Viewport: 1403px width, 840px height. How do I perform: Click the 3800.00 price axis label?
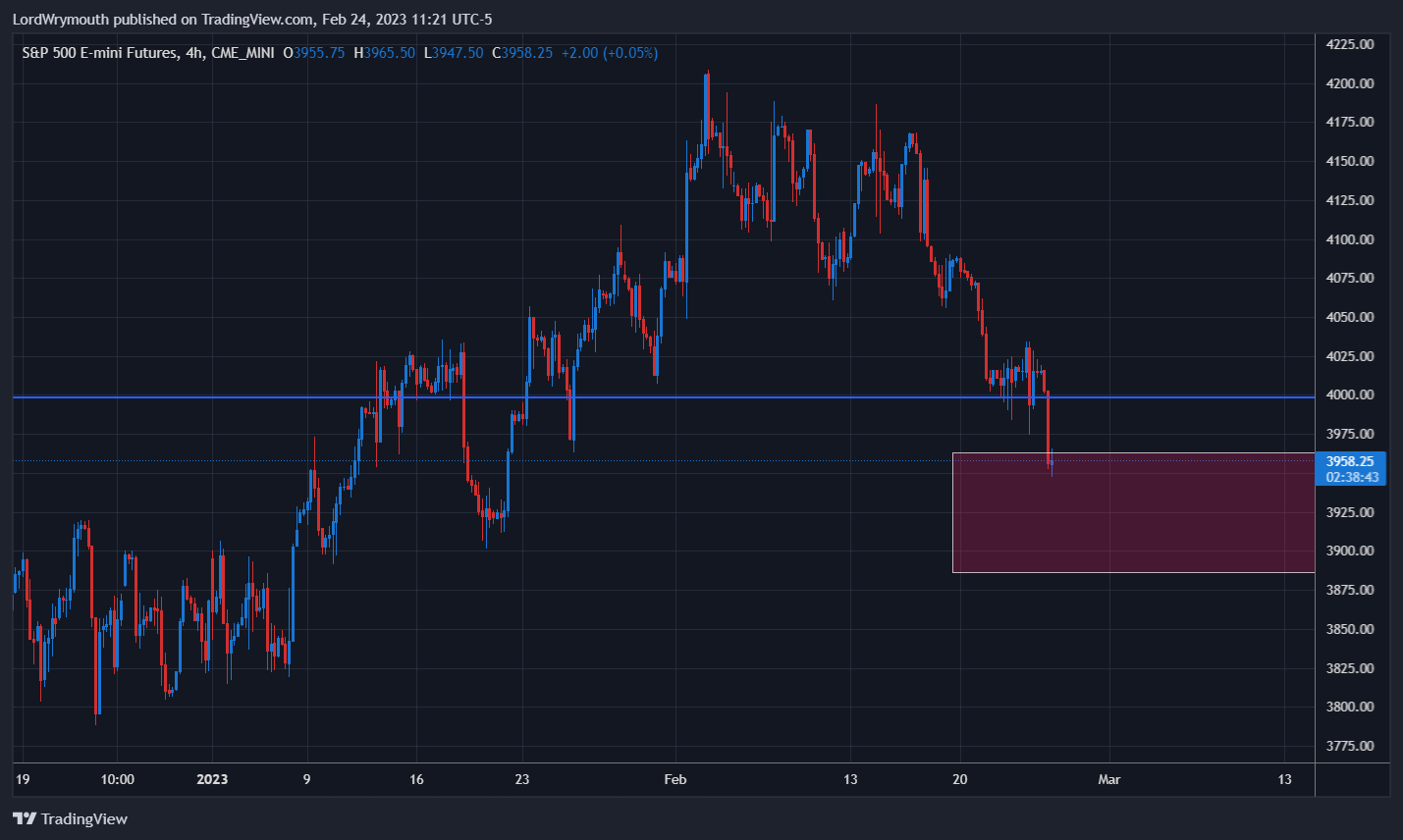click(1350, 707)
